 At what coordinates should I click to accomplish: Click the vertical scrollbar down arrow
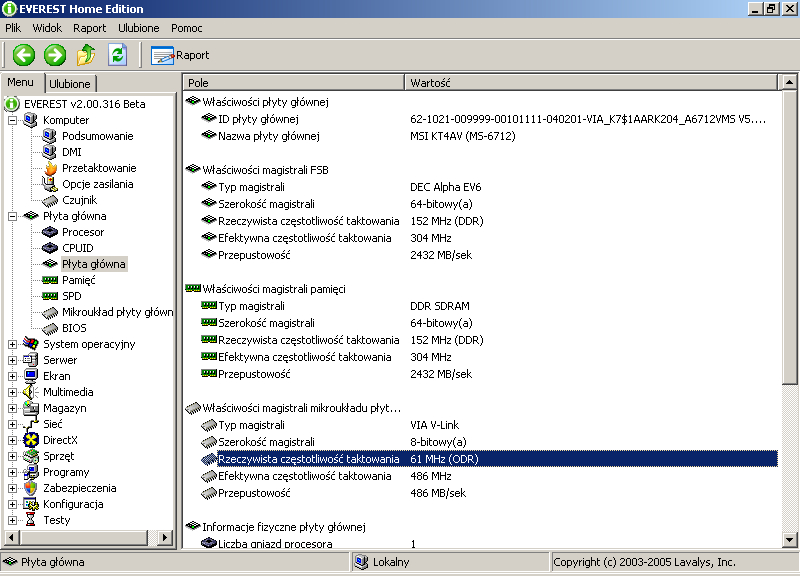coord(789,539)
